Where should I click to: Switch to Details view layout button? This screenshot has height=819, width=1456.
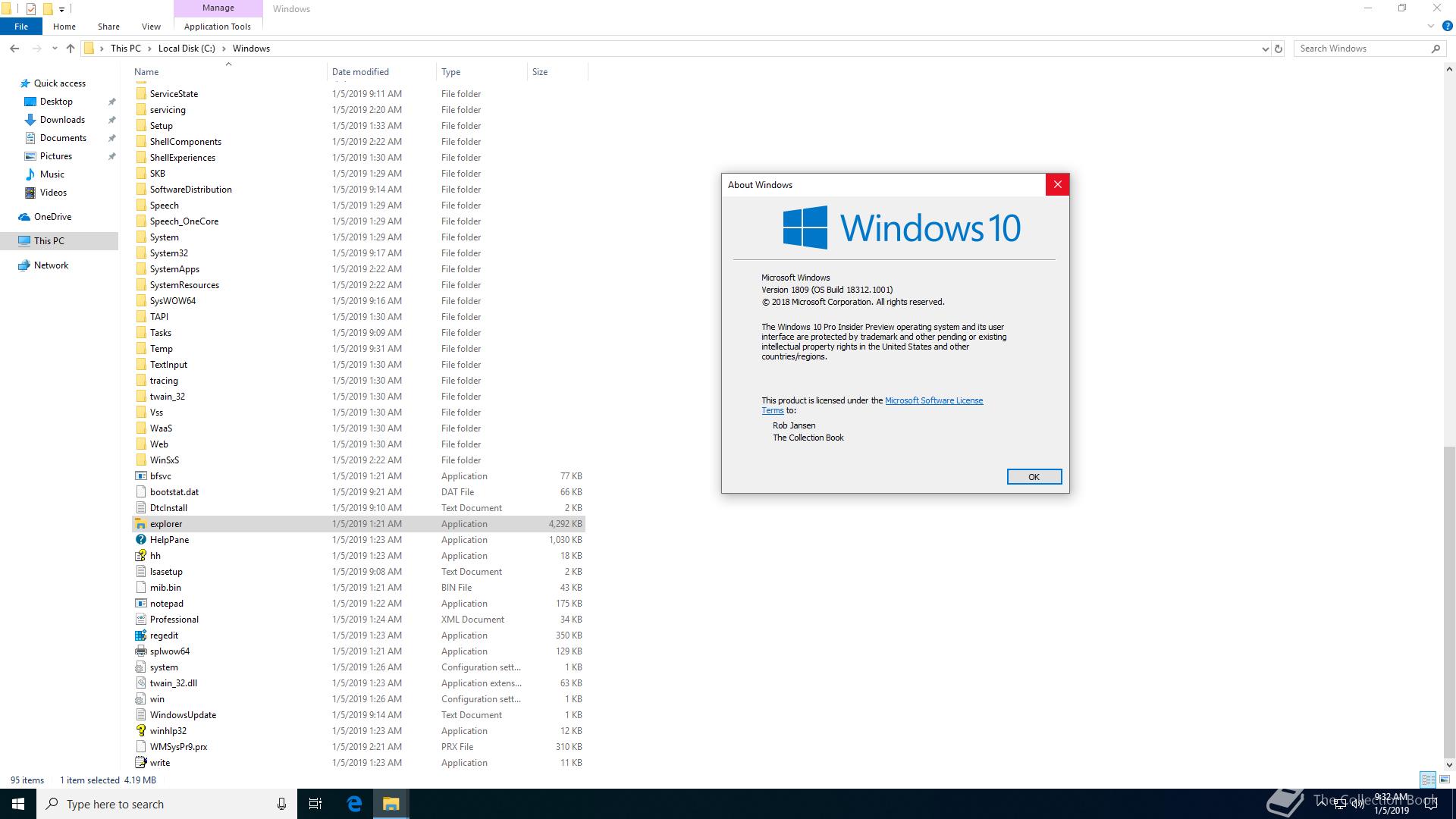point(1428,780)
